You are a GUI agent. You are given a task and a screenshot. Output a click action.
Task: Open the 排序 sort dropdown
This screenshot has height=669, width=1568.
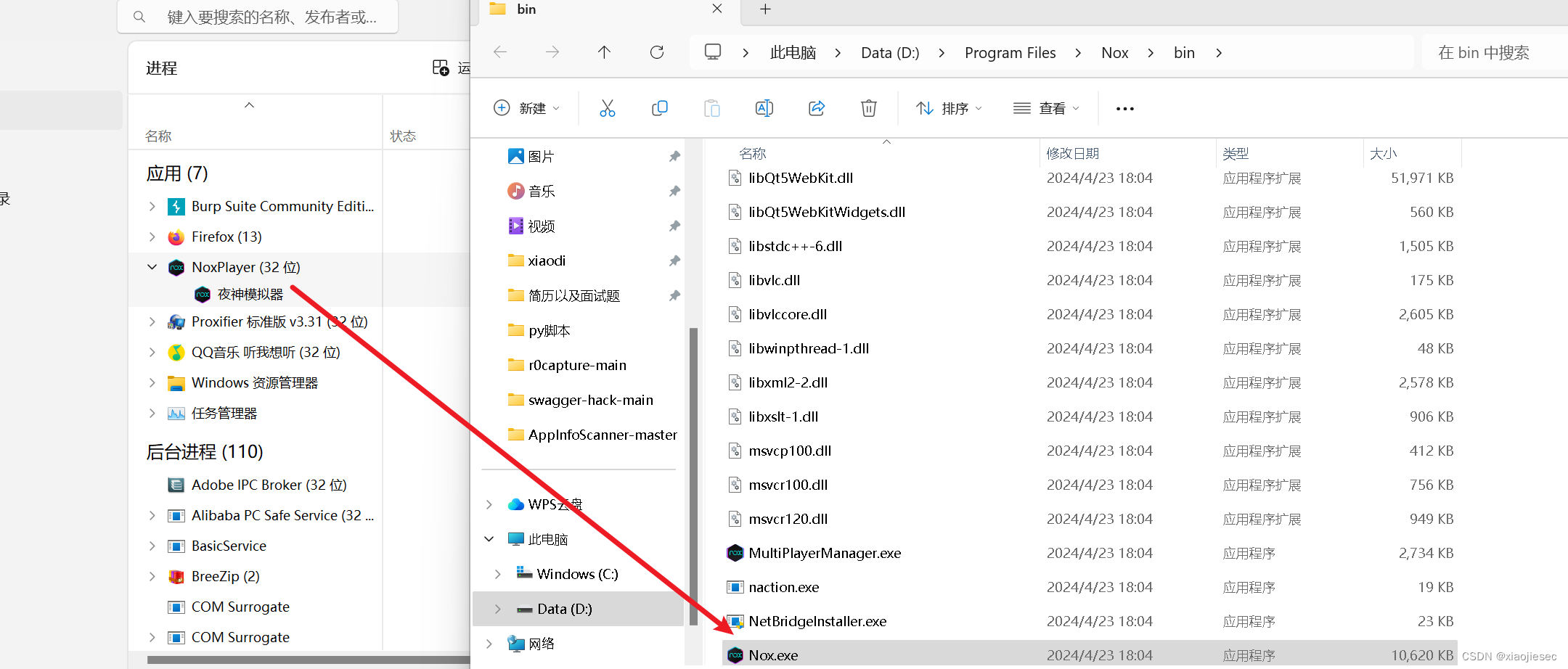tap(950, 108)
